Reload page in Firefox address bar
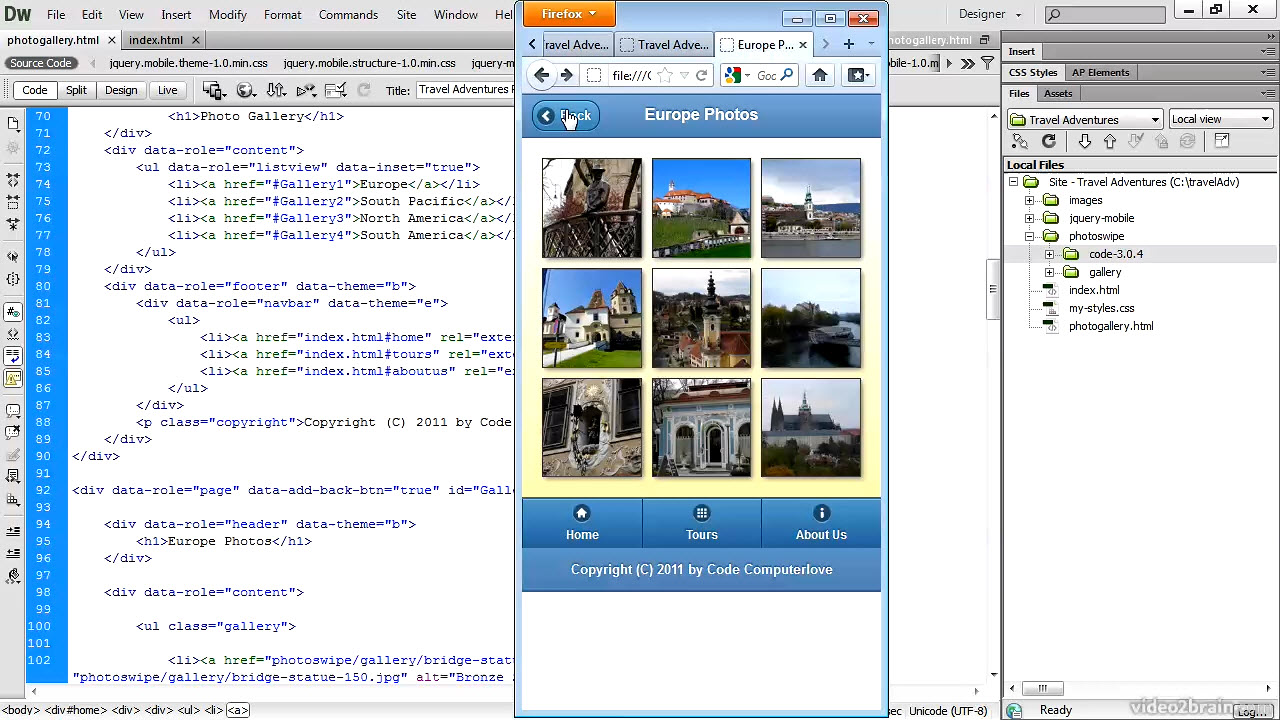 tap(702, 75)
